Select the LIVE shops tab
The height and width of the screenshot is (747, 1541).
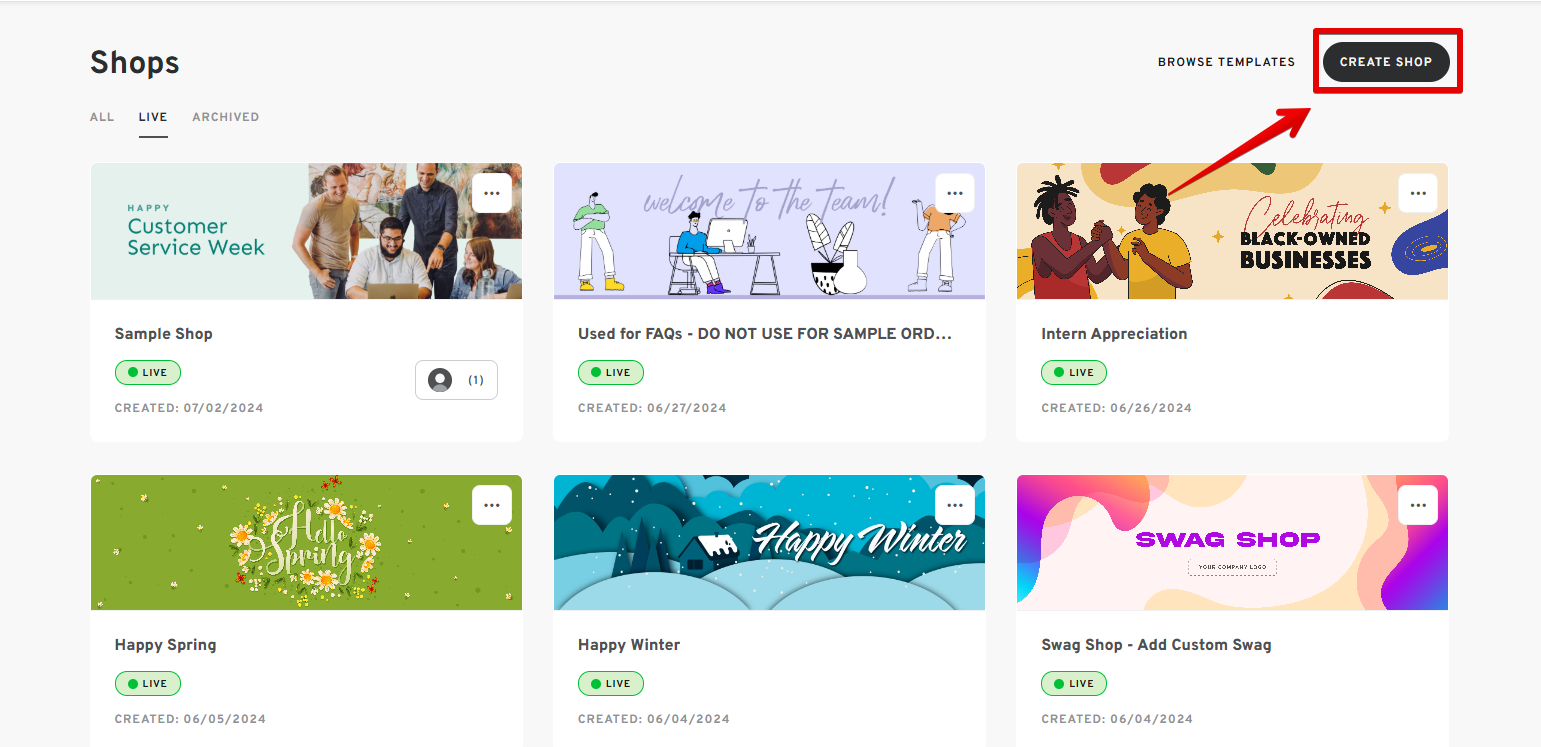point(153,117)
